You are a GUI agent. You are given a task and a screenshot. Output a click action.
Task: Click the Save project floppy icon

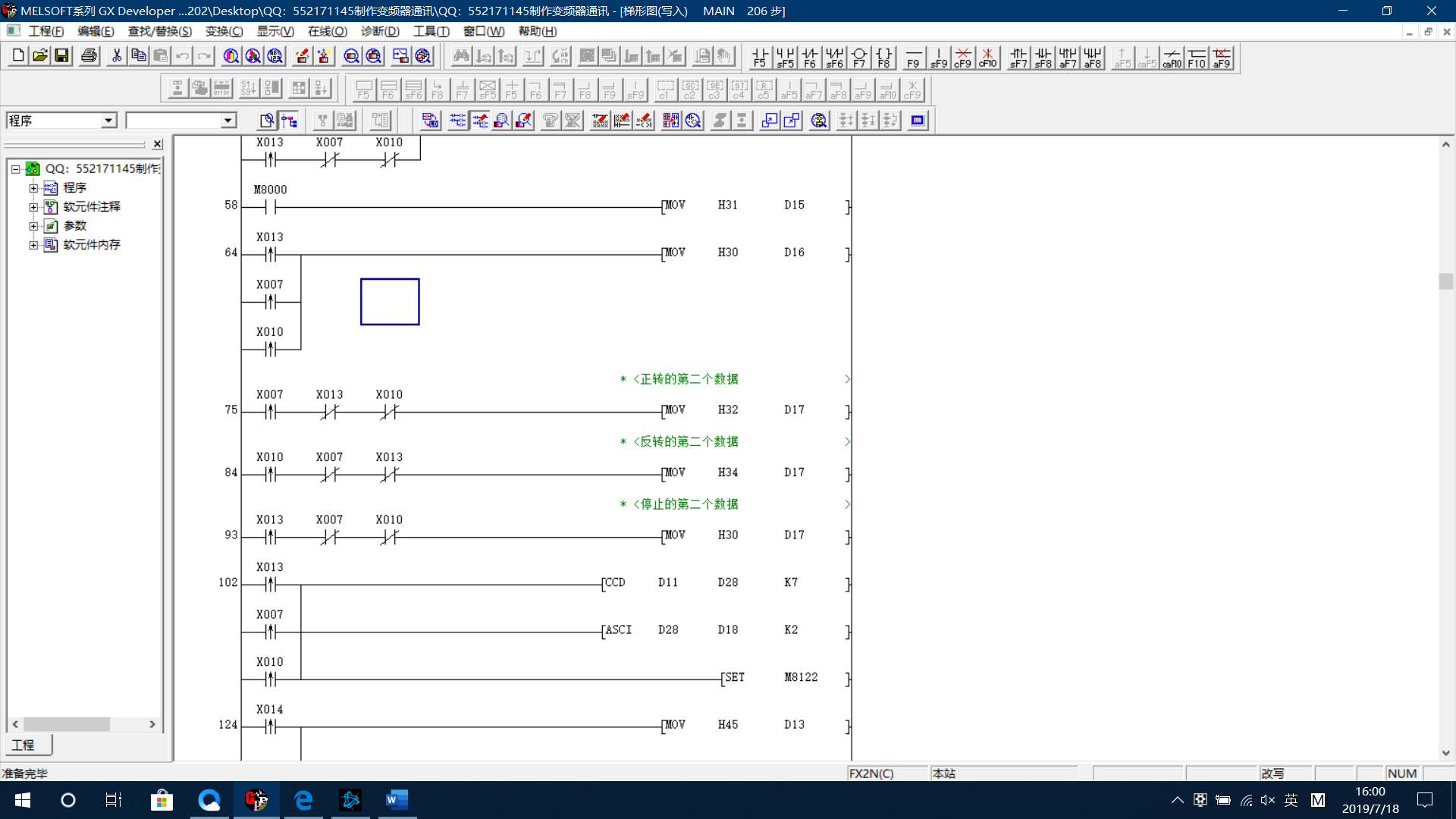click(x=62, y=55)
